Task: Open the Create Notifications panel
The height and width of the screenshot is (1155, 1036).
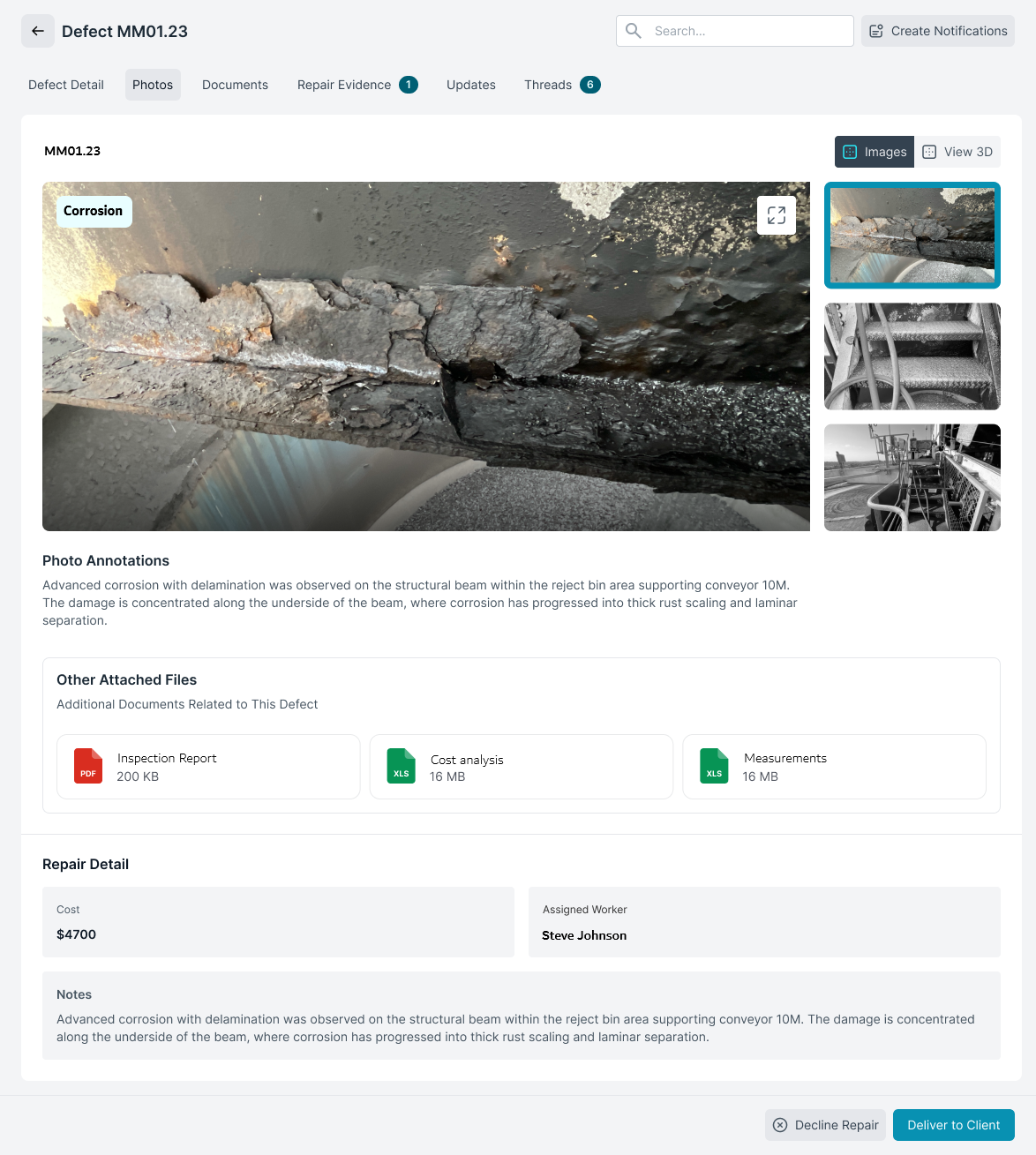Action: [937, 31]
